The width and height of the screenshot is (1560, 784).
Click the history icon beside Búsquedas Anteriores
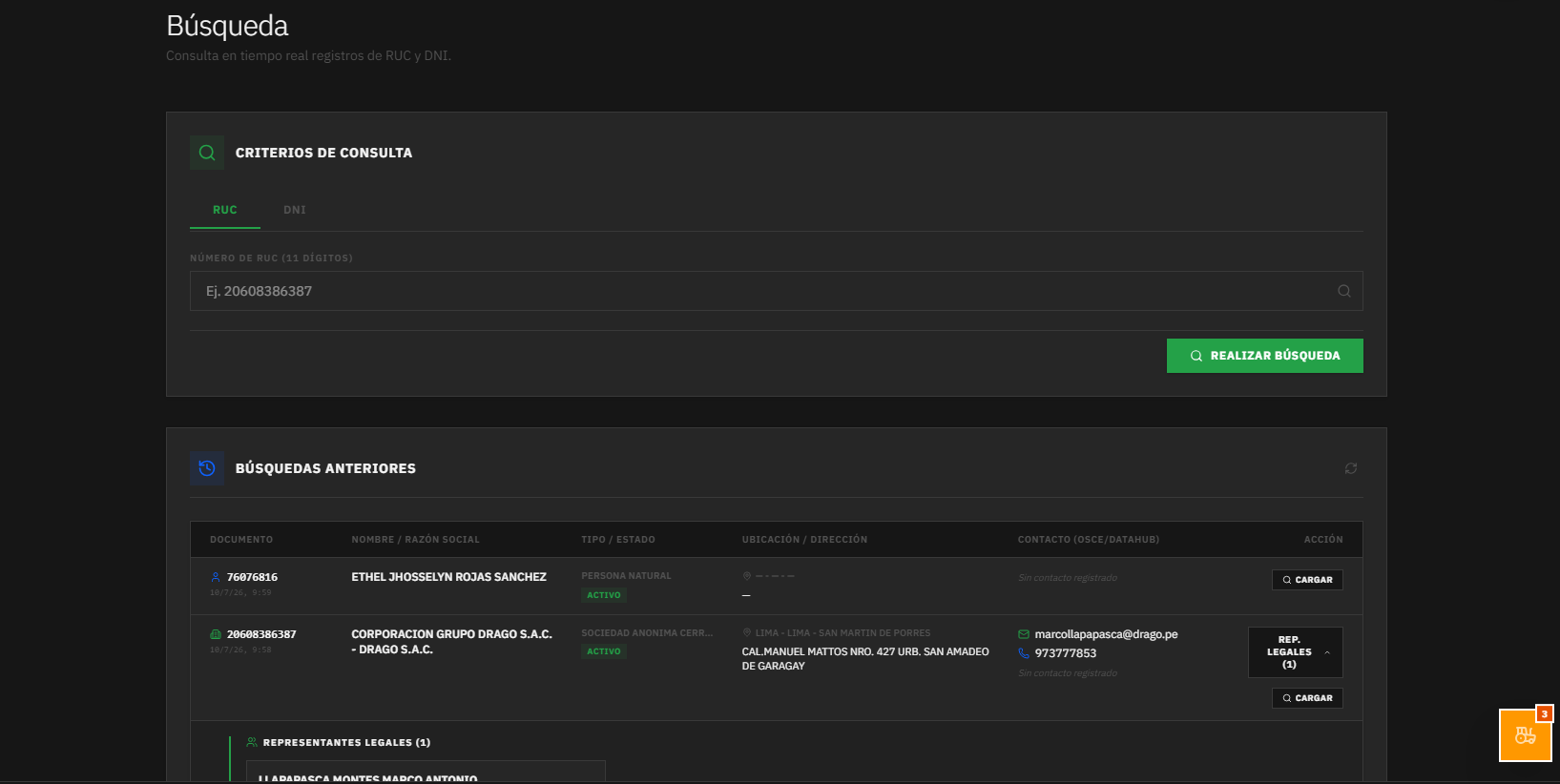pyautogui.click(x=207, y=468)
